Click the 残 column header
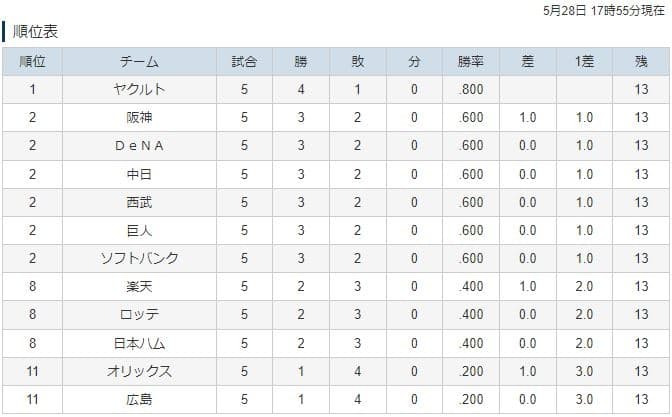The width and height of the screenshot is (672, 417). pyautogui.click(x=641, y=62)
